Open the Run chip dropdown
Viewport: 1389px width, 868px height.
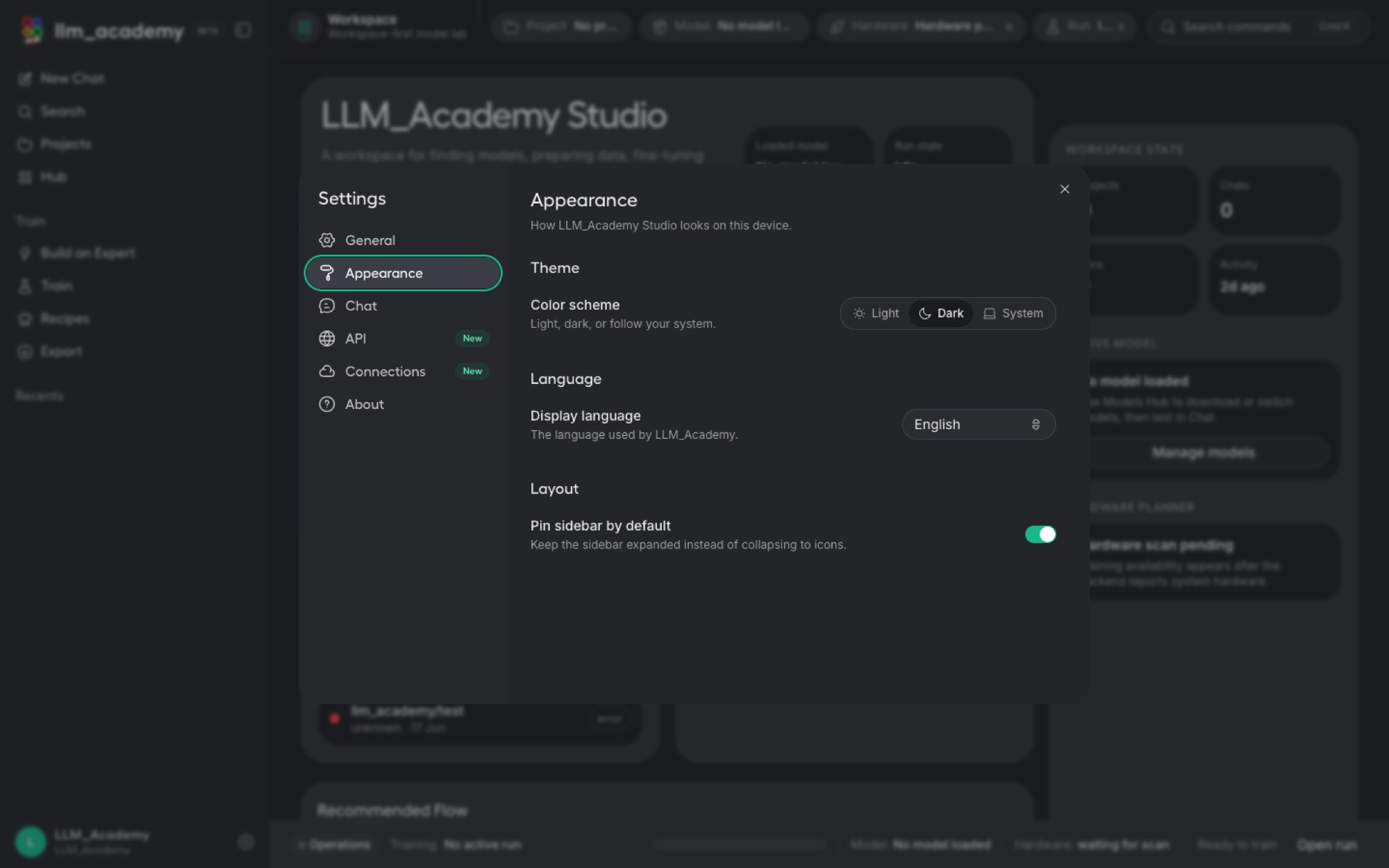point(1085,26)
